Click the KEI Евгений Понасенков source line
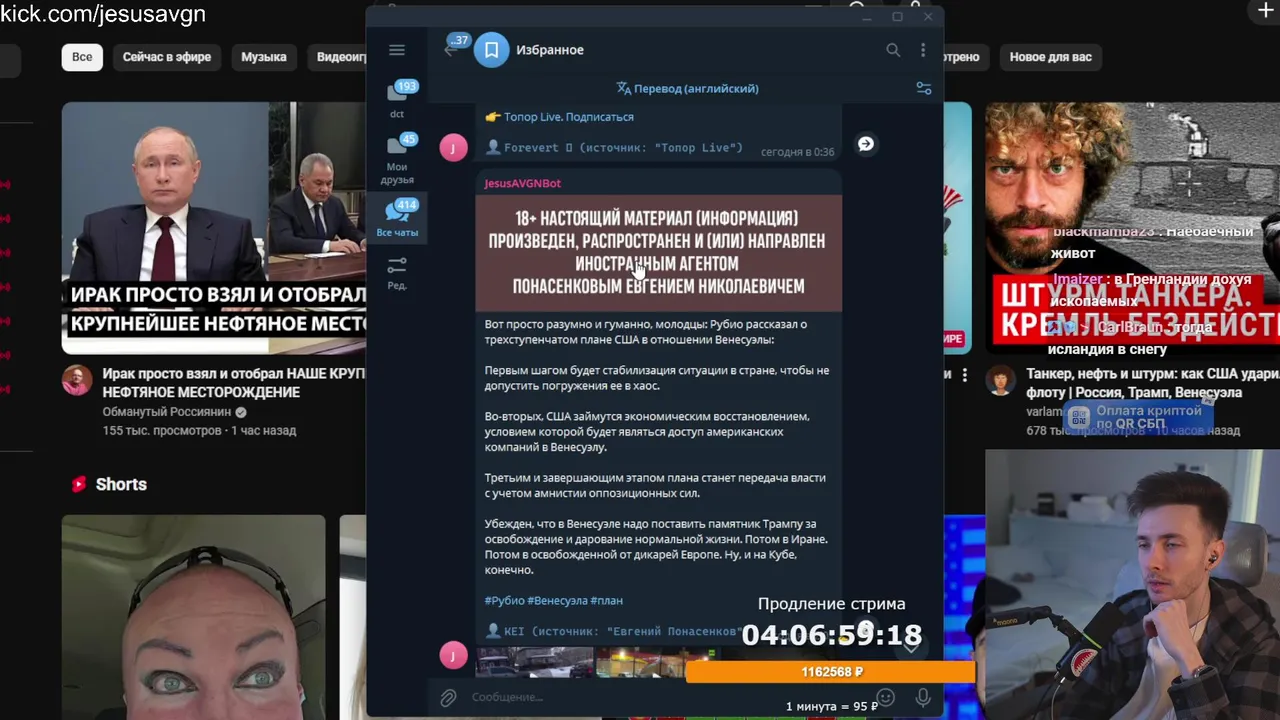 coord(613,632)
